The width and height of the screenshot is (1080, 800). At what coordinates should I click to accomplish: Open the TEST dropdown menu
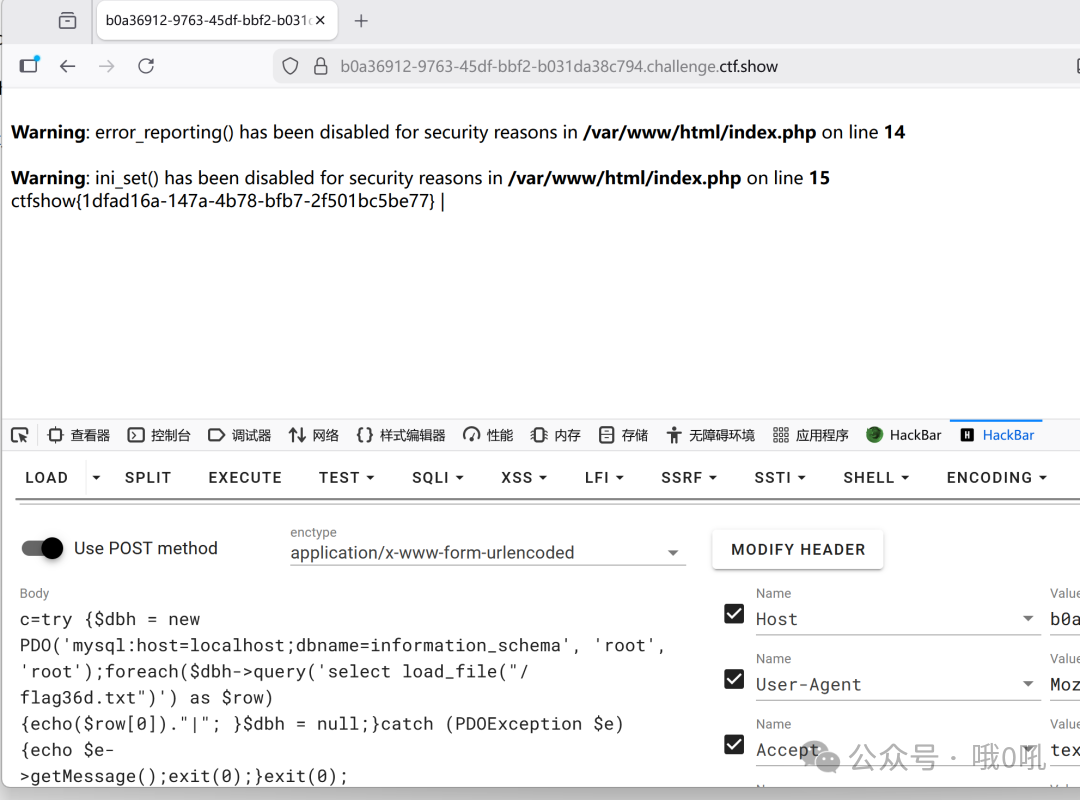pyautogui.click(x=346, y=478)
